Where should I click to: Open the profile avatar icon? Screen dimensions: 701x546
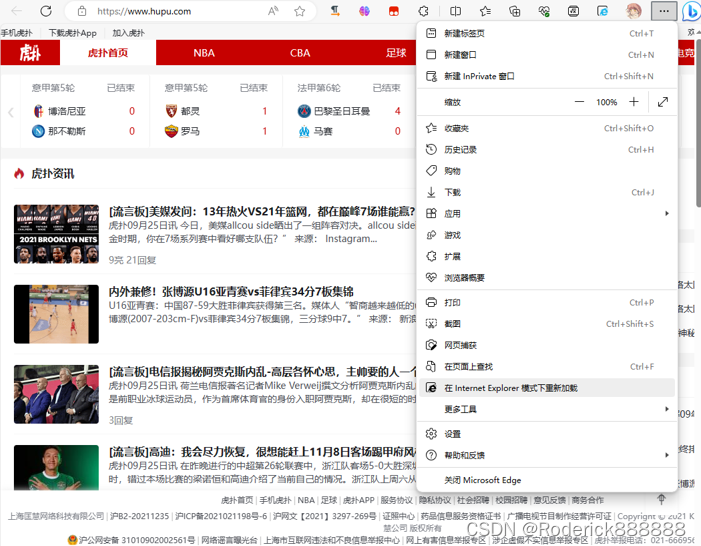pyautogui.click(x=633, y=11)
